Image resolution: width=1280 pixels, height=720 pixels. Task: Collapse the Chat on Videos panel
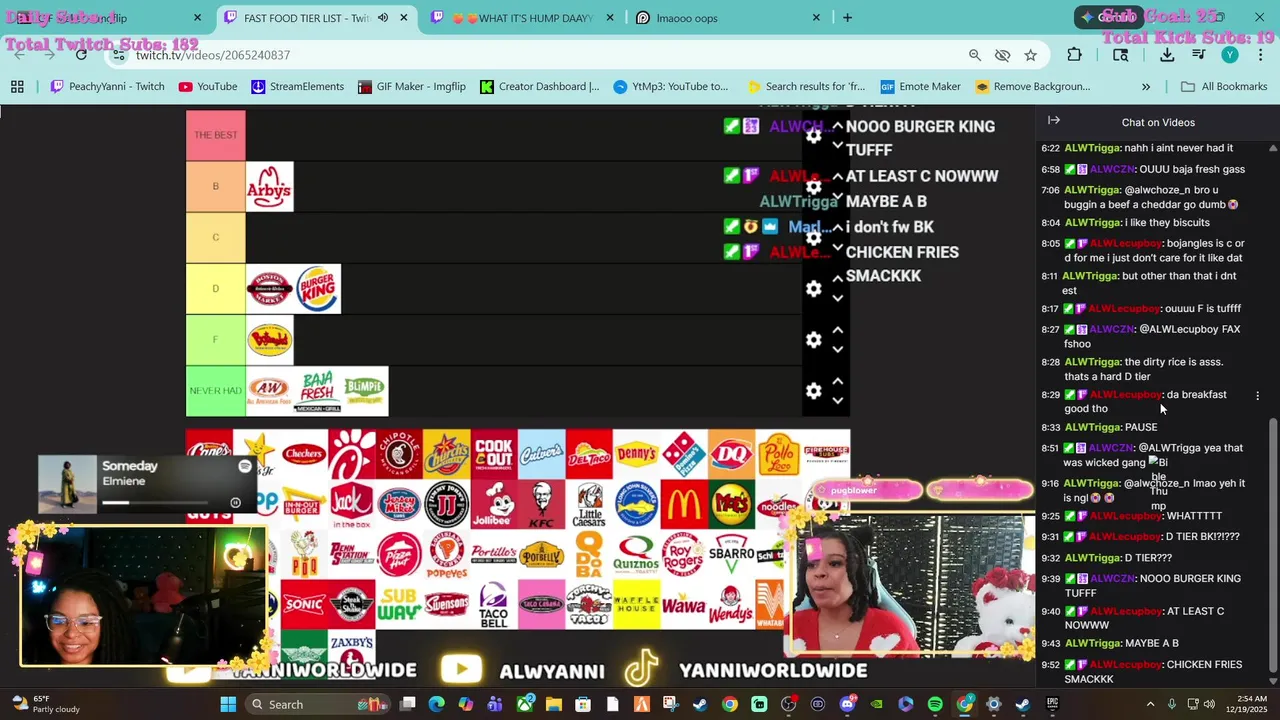click(1054, 120)
